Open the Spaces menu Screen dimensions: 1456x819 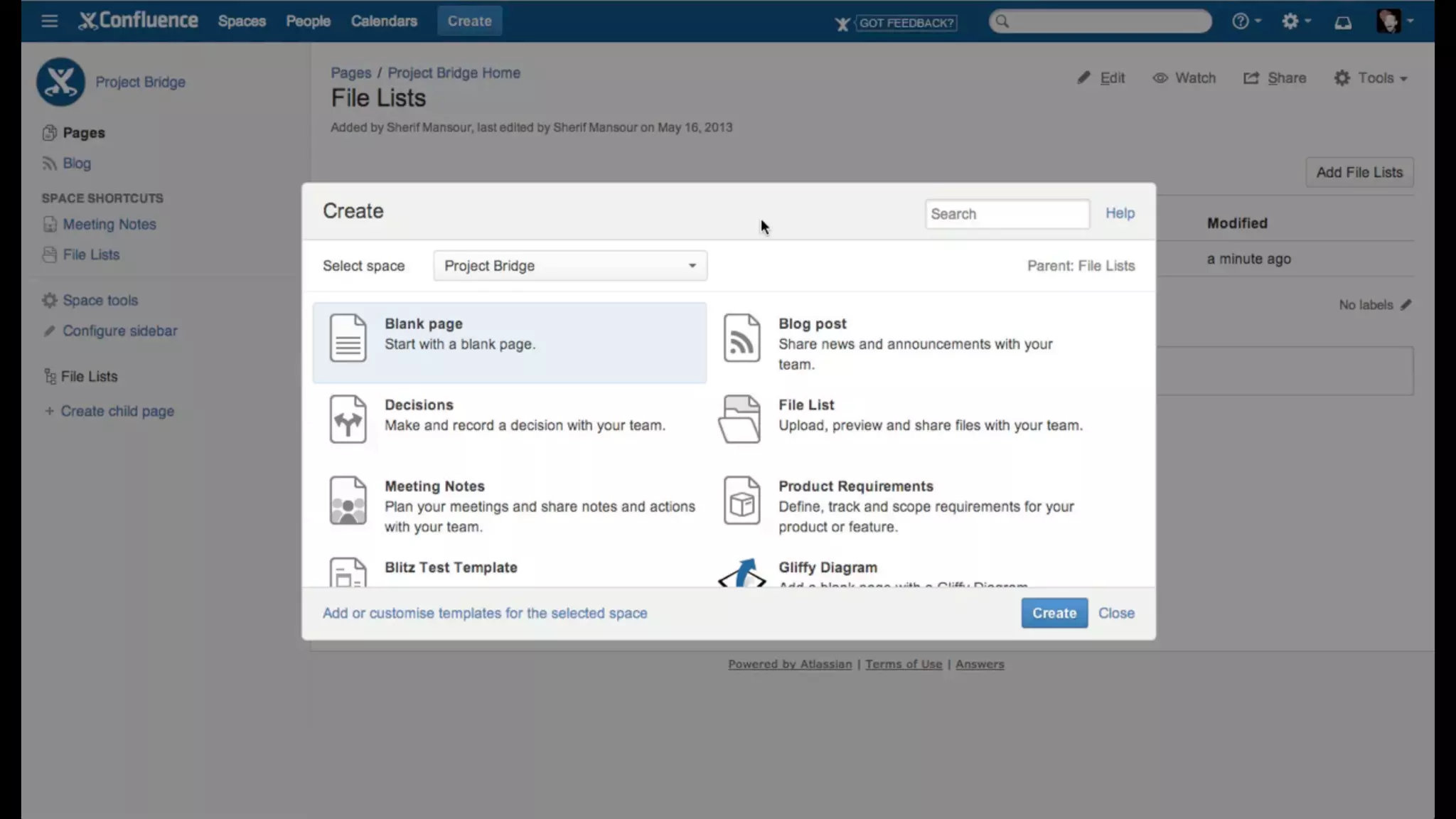pyautogui.click(x=242, y=21)
